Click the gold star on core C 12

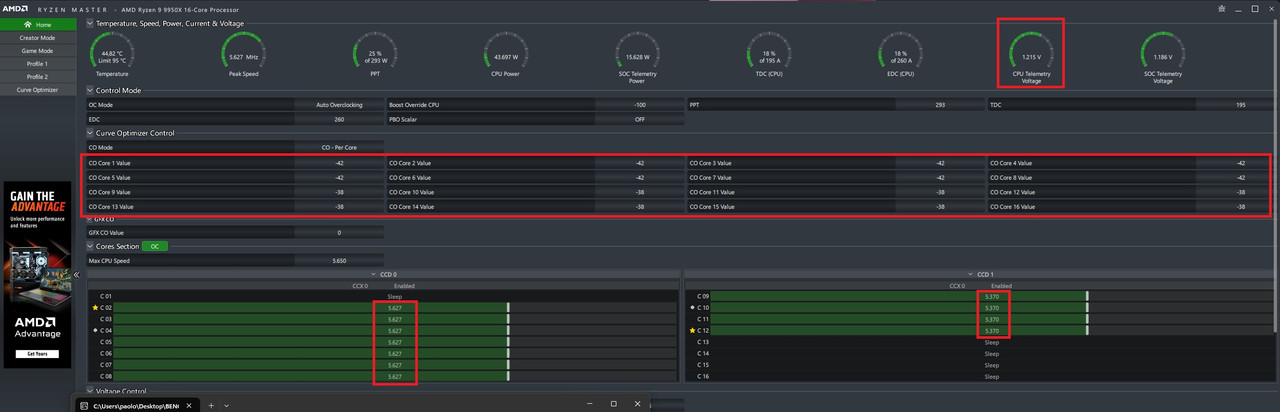click(x=692, y=330)
